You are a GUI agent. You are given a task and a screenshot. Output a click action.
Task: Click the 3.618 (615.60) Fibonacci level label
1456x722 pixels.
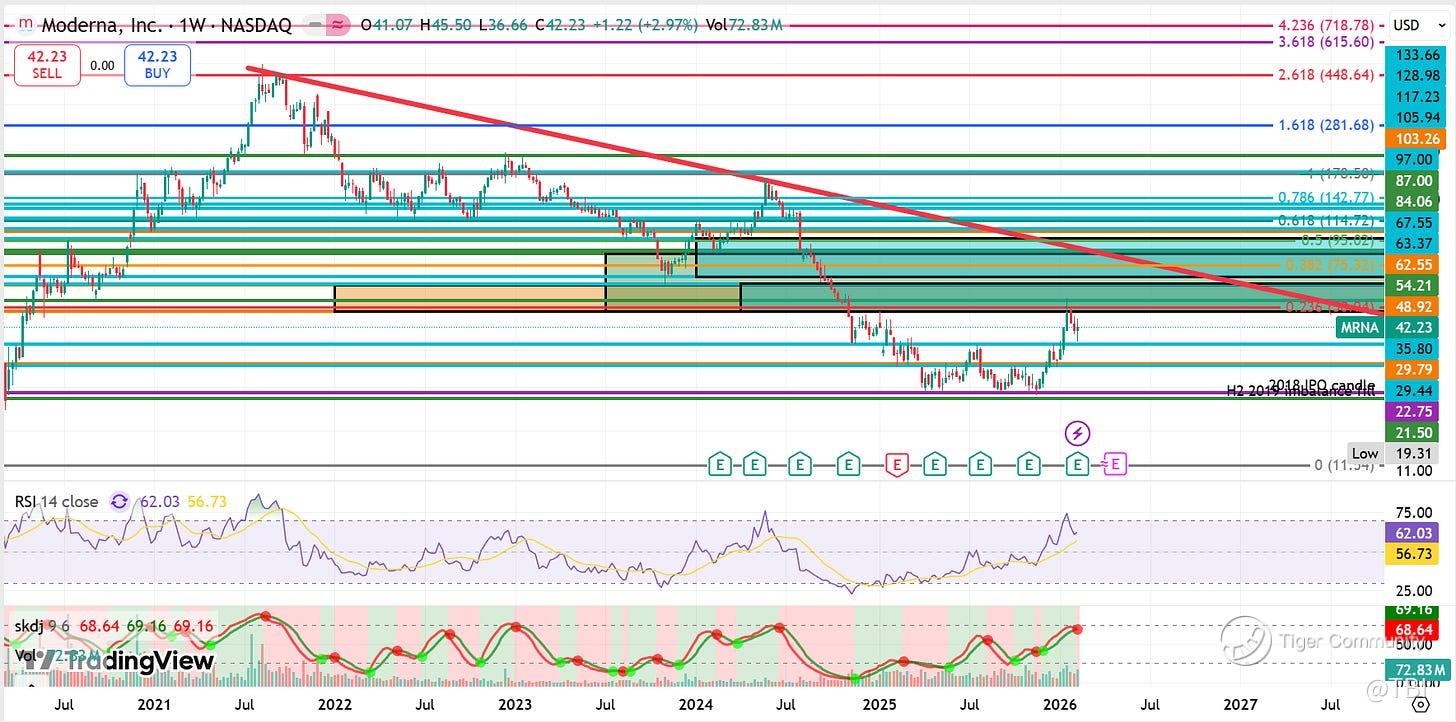(1327, 42)
